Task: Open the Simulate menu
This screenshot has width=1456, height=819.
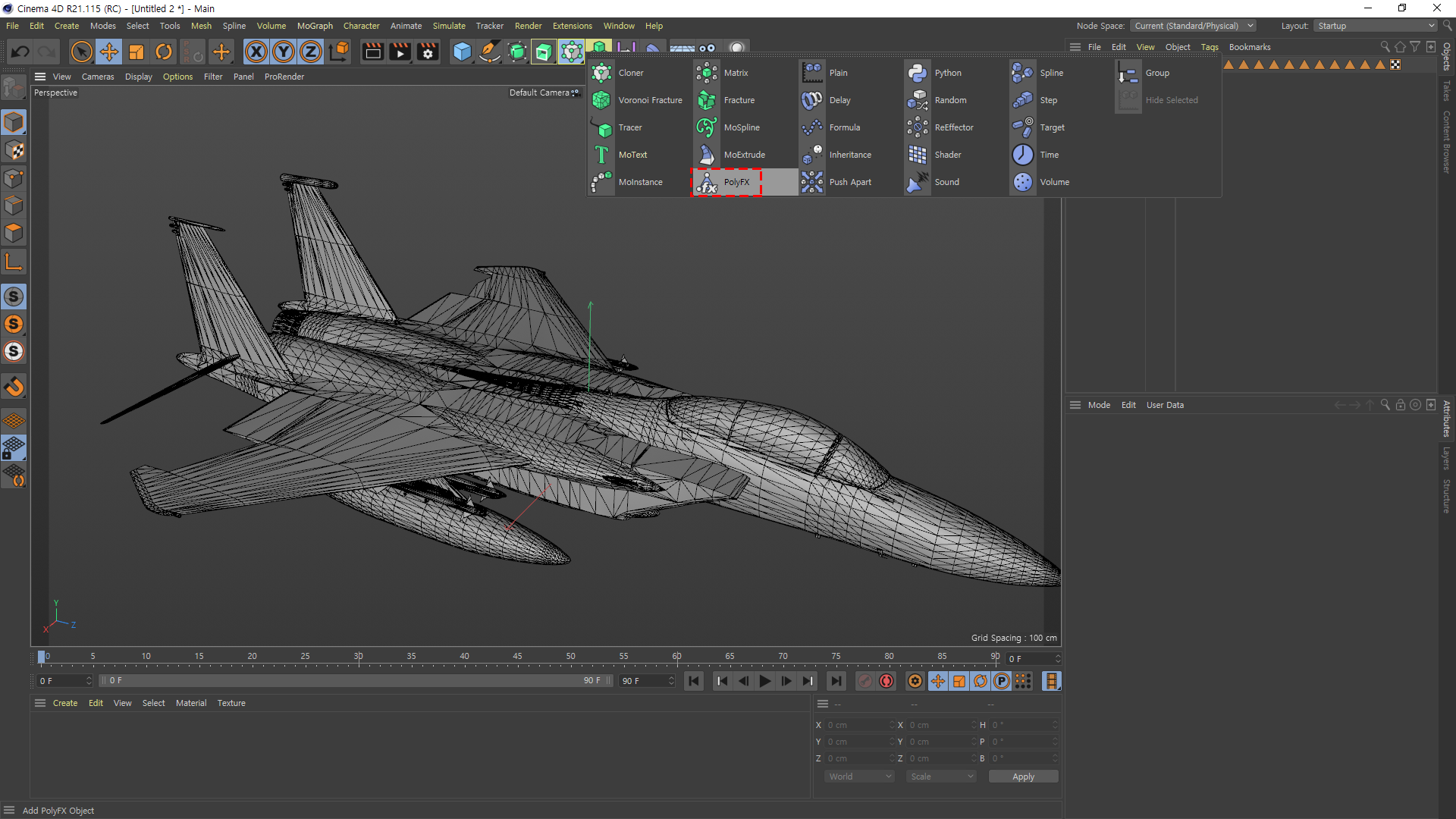Action: [449, 26]
